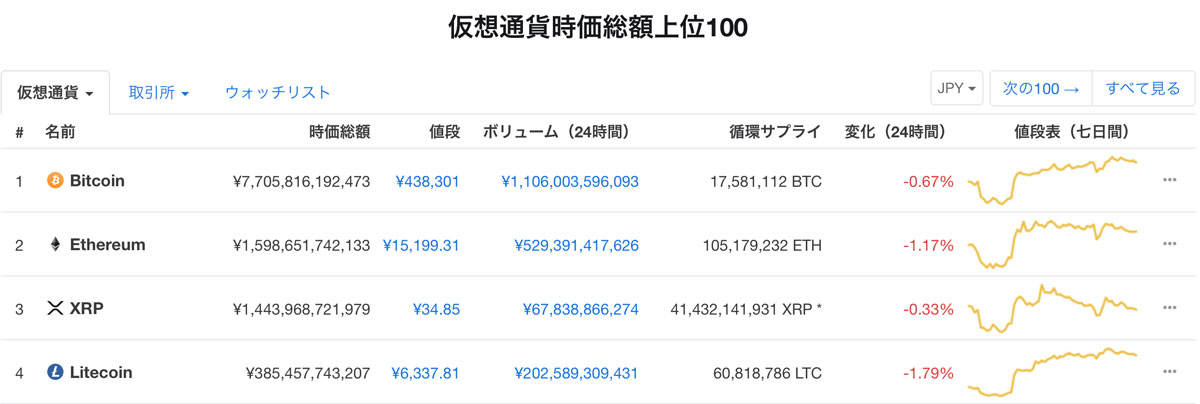Open the Litecoin name link
Screen dimensions: 1200x404
pos(101,373)
